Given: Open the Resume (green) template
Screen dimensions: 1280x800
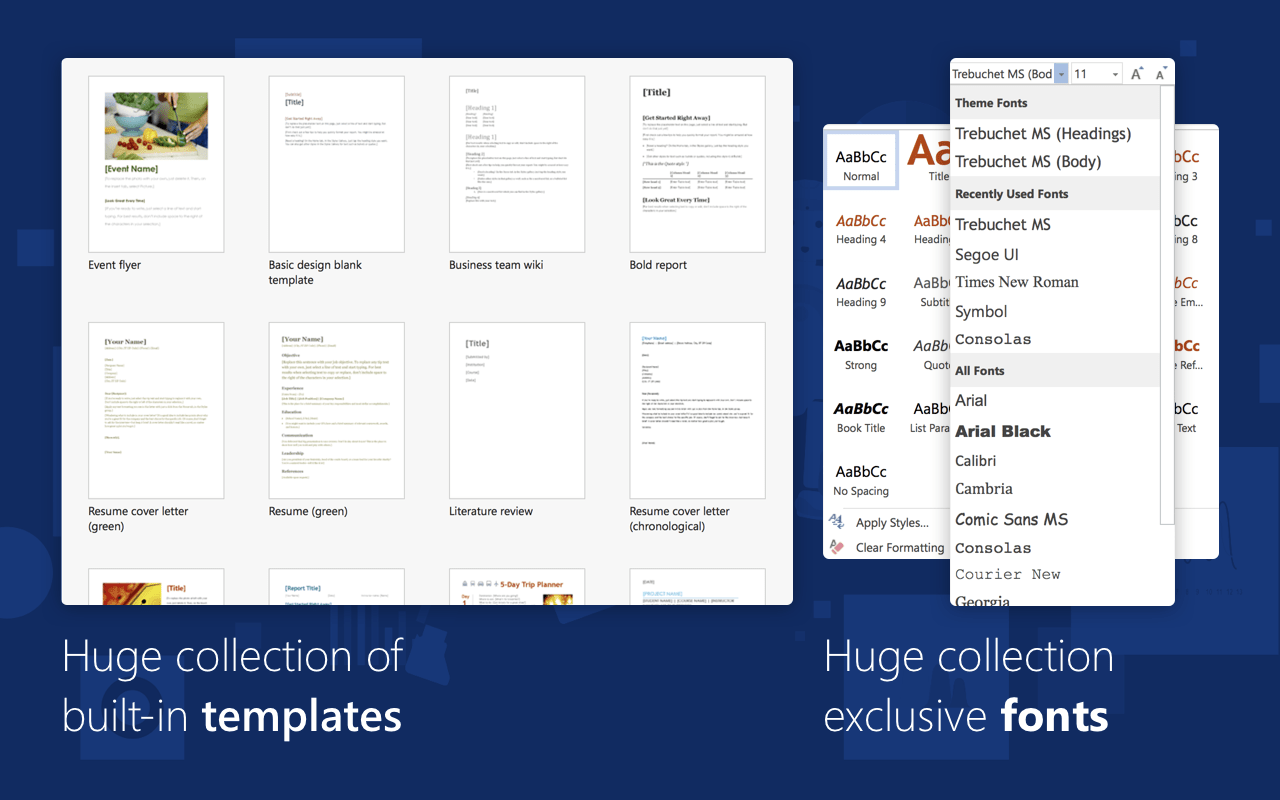Looking at the screenshot, I should coord(336,410).
